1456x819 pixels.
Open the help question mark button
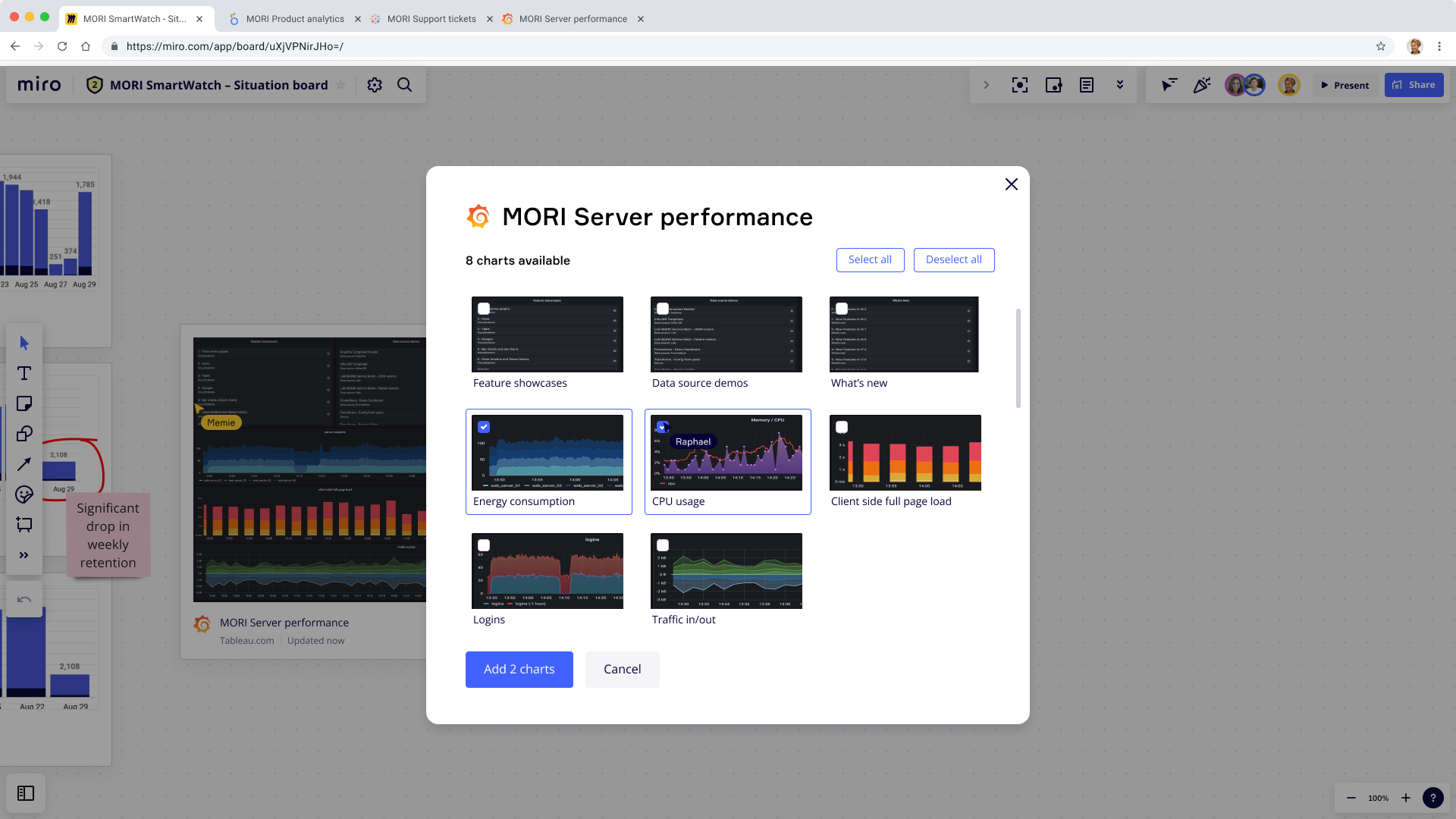click(1433, 798)
